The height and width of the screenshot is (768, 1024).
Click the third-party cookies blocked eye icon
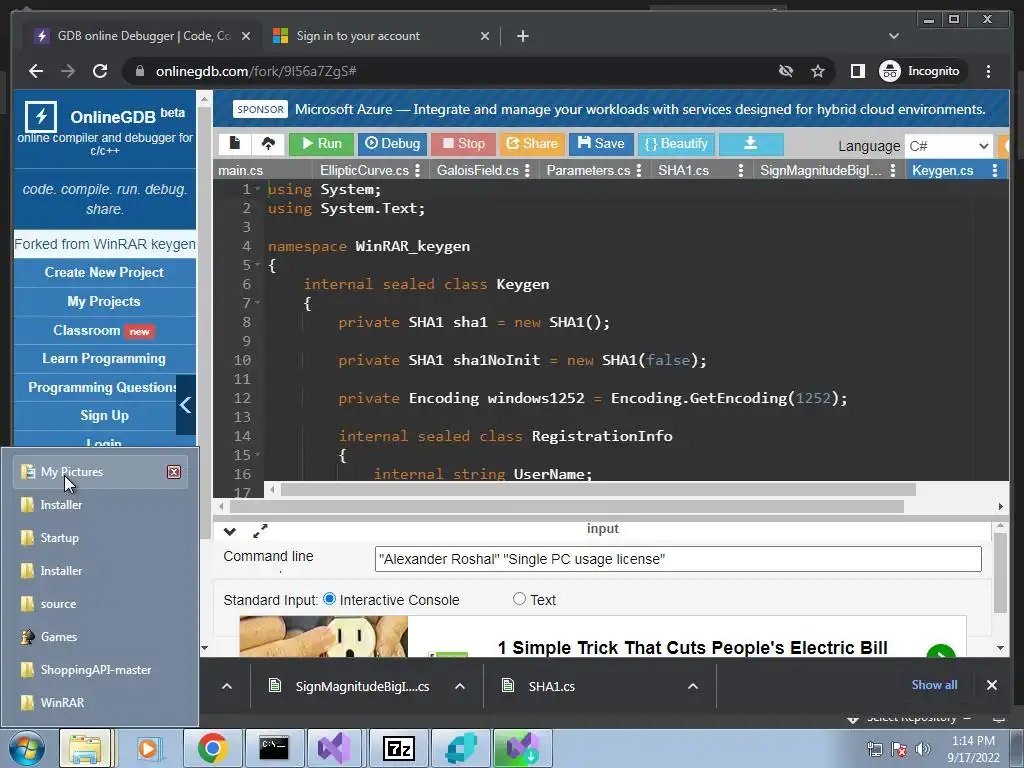click(x=786, y=71)
